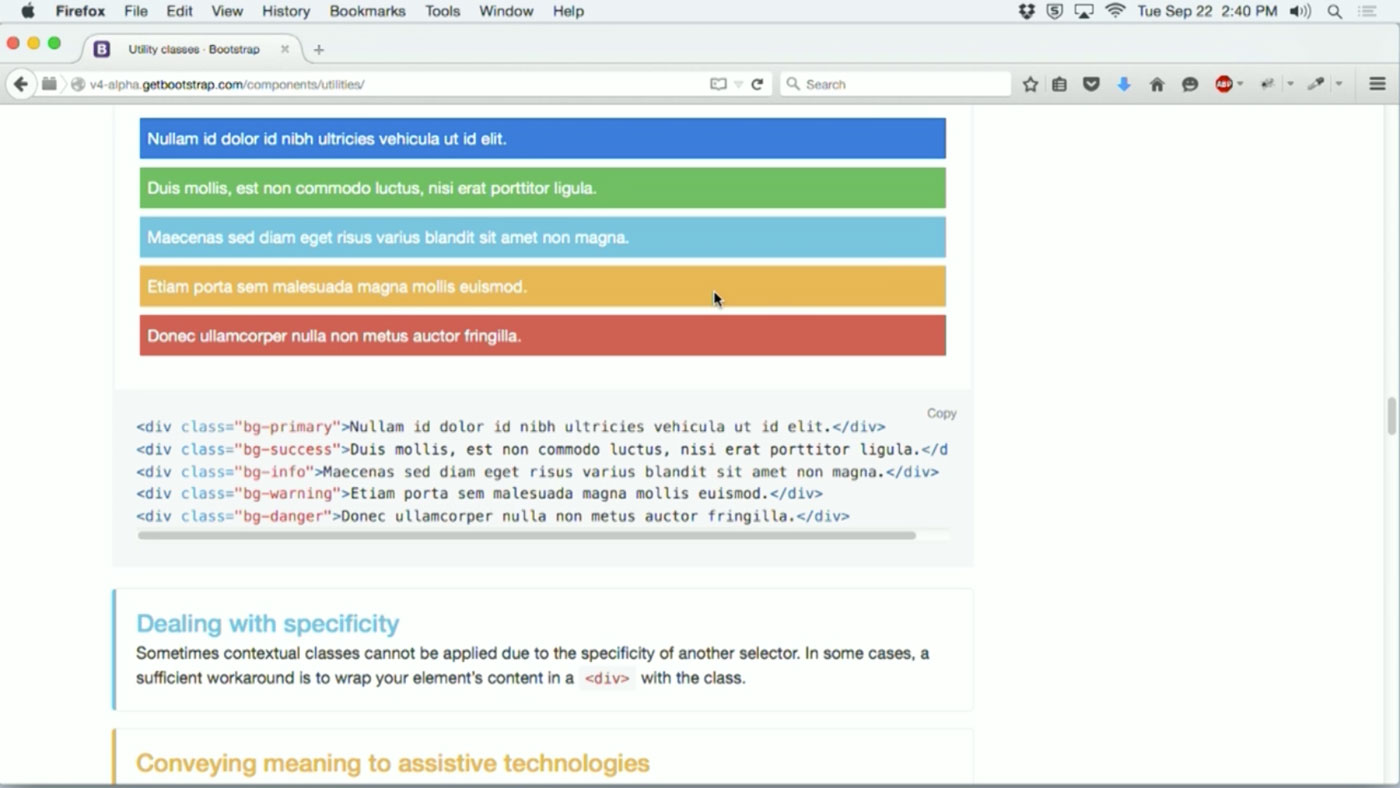Toggle Reader View in the address bar

(x=716, y=84)
